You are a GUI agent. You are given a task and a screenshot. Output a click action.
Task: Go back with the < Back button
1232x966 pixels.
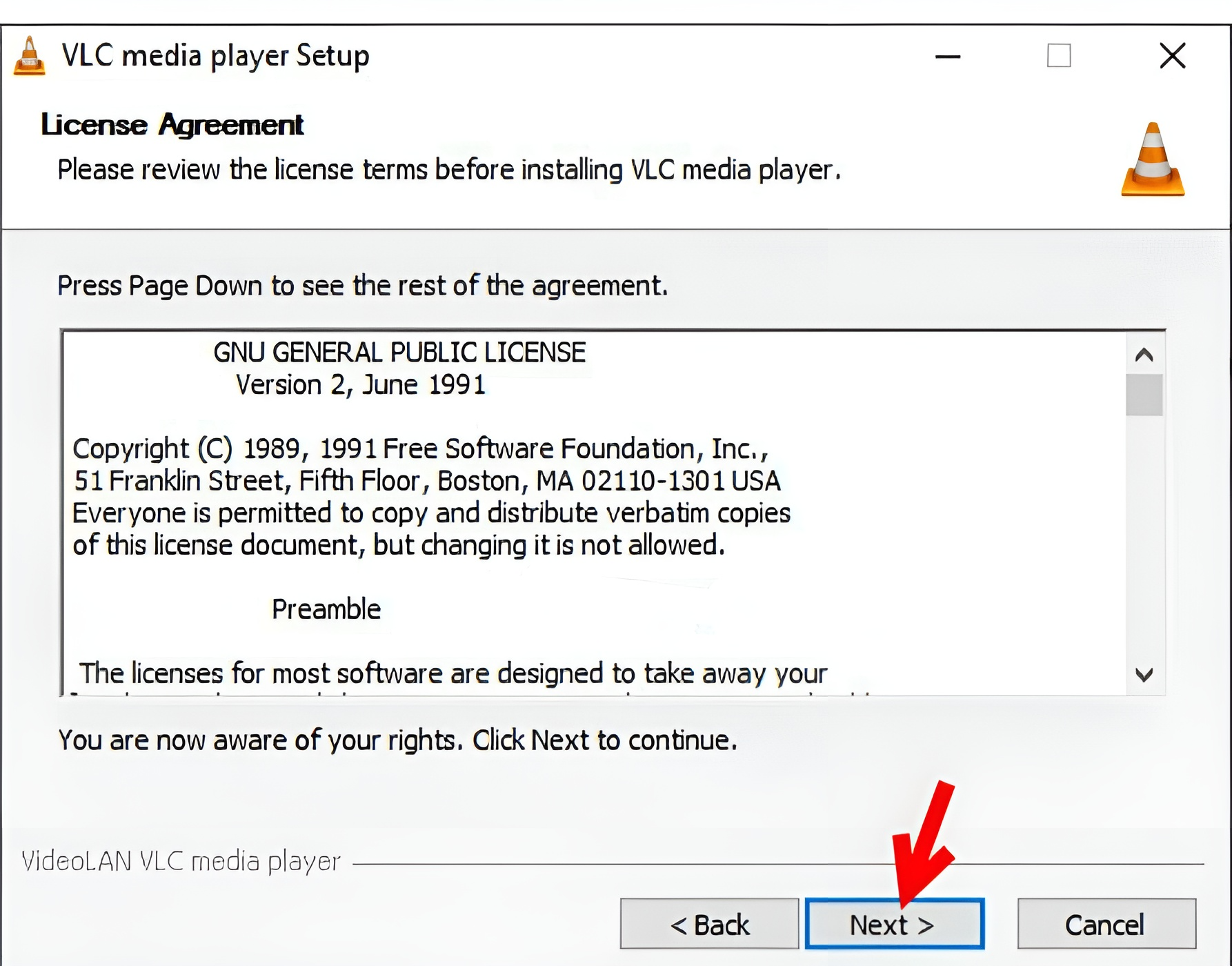click(x=710, y=924)
